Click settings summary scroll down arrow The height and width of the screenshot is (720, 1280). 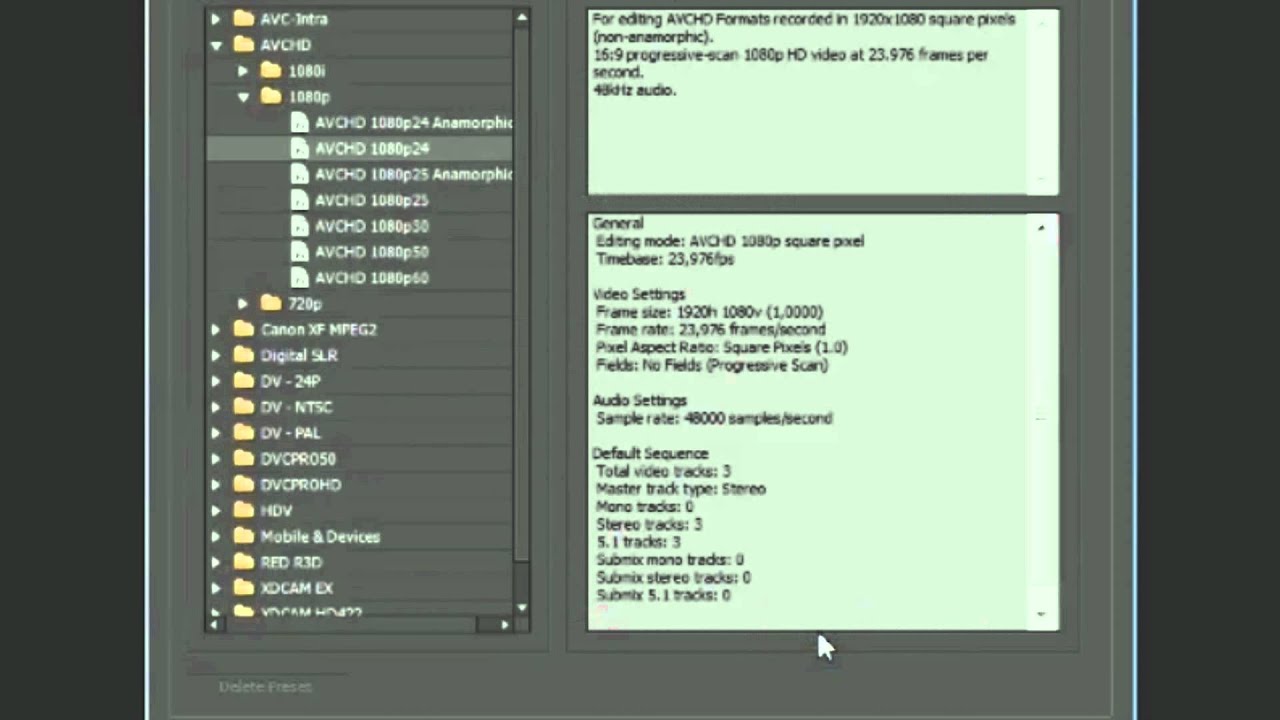[x=1041, y=615]
